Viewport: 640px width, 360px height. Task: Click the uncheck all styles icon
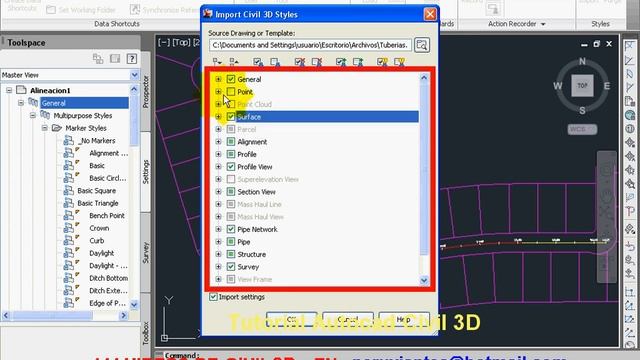coord(275,62)
